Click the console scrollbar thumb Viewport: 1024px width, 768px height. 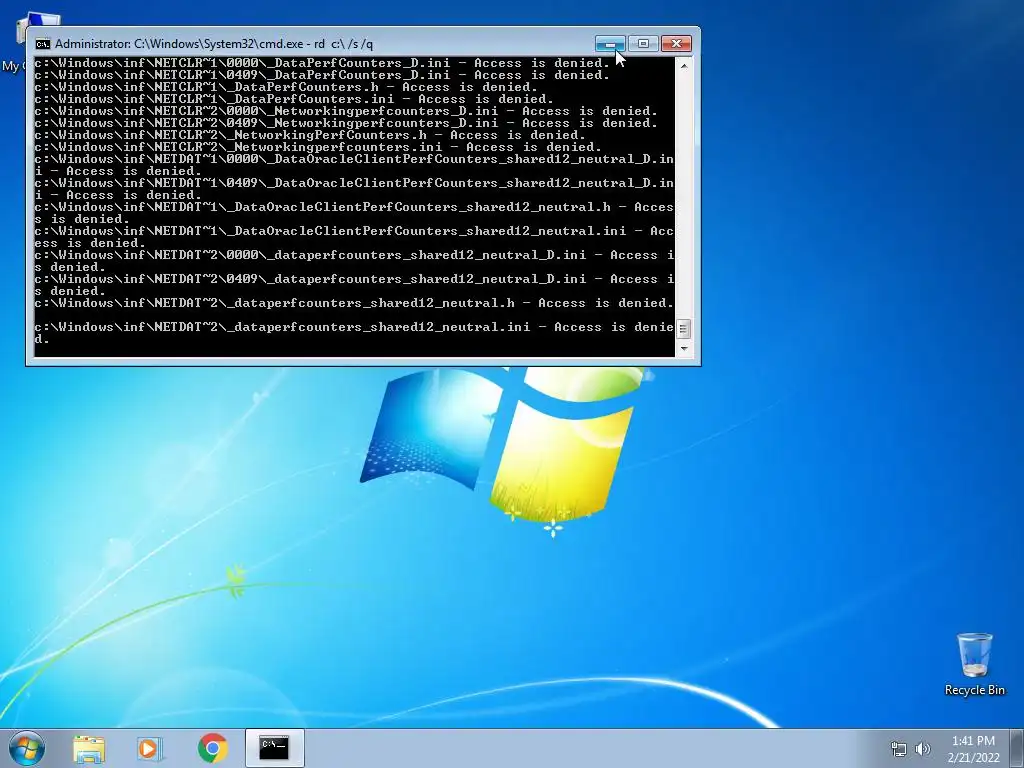[x=683, y=328]
